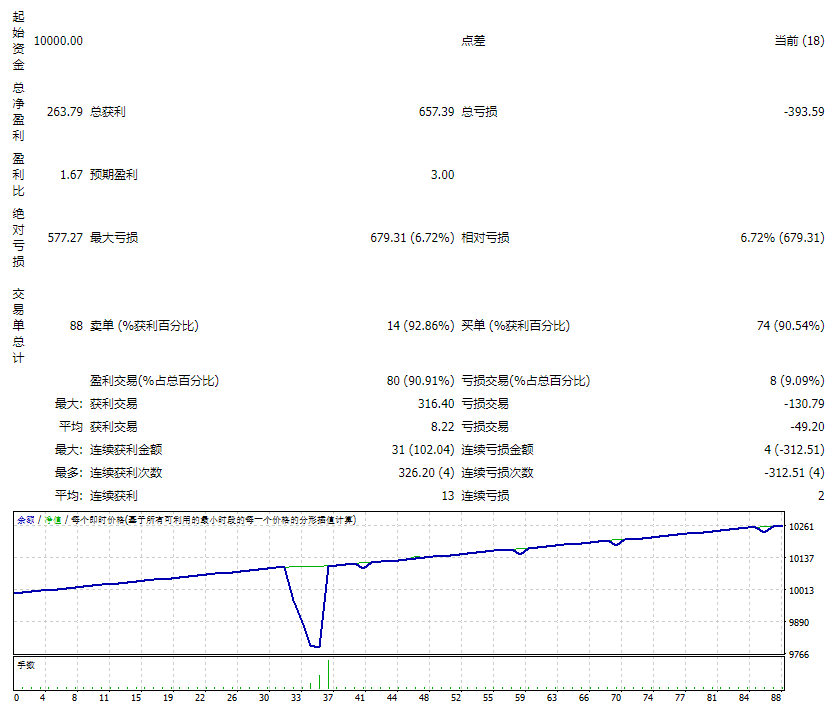Click the value -312.51 (4)
This screenshot has height=706, width=836.
click(794, 472)
